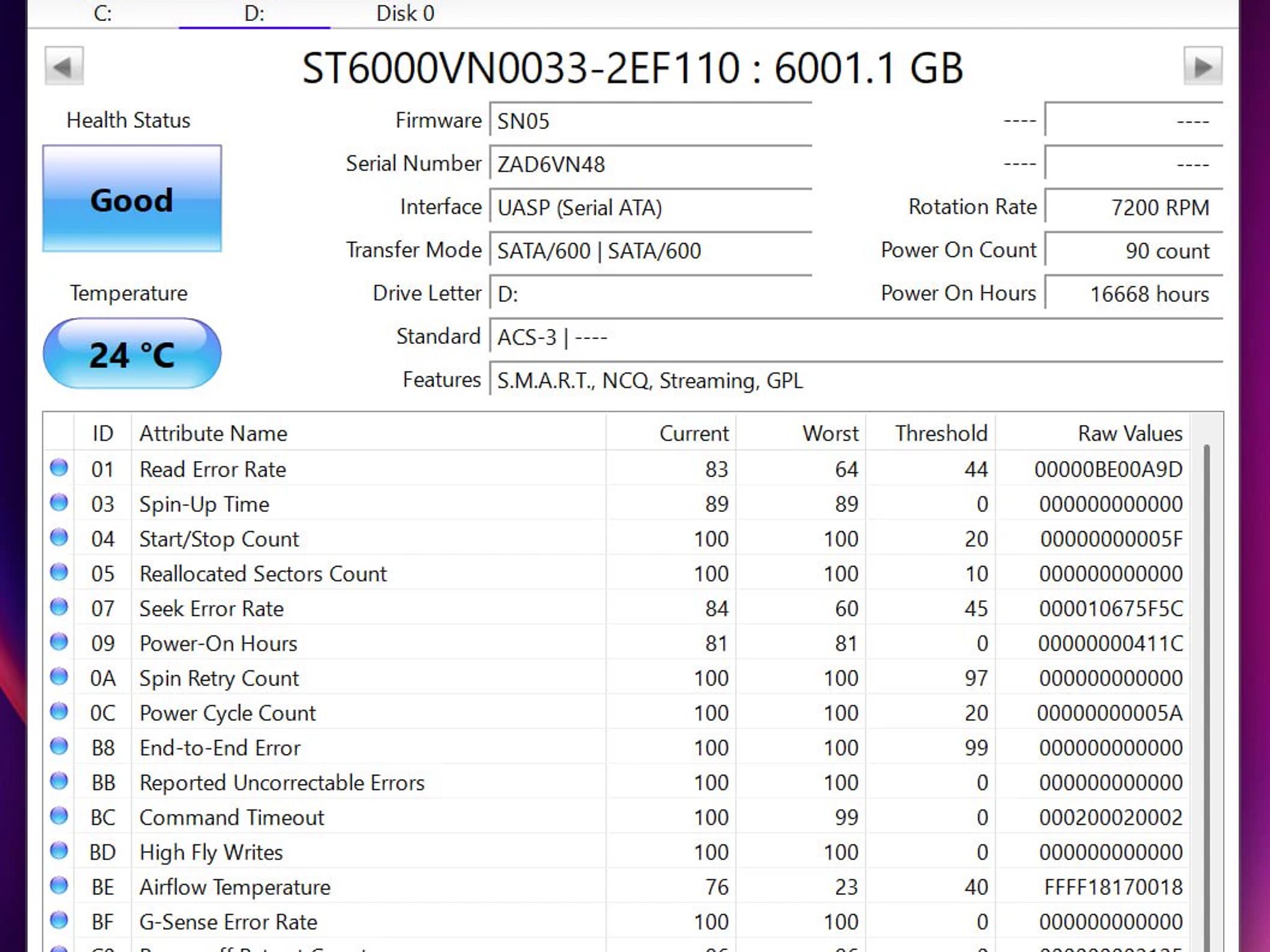Click the Current column header
The image size is (1270, 952).
click(671, 433)
